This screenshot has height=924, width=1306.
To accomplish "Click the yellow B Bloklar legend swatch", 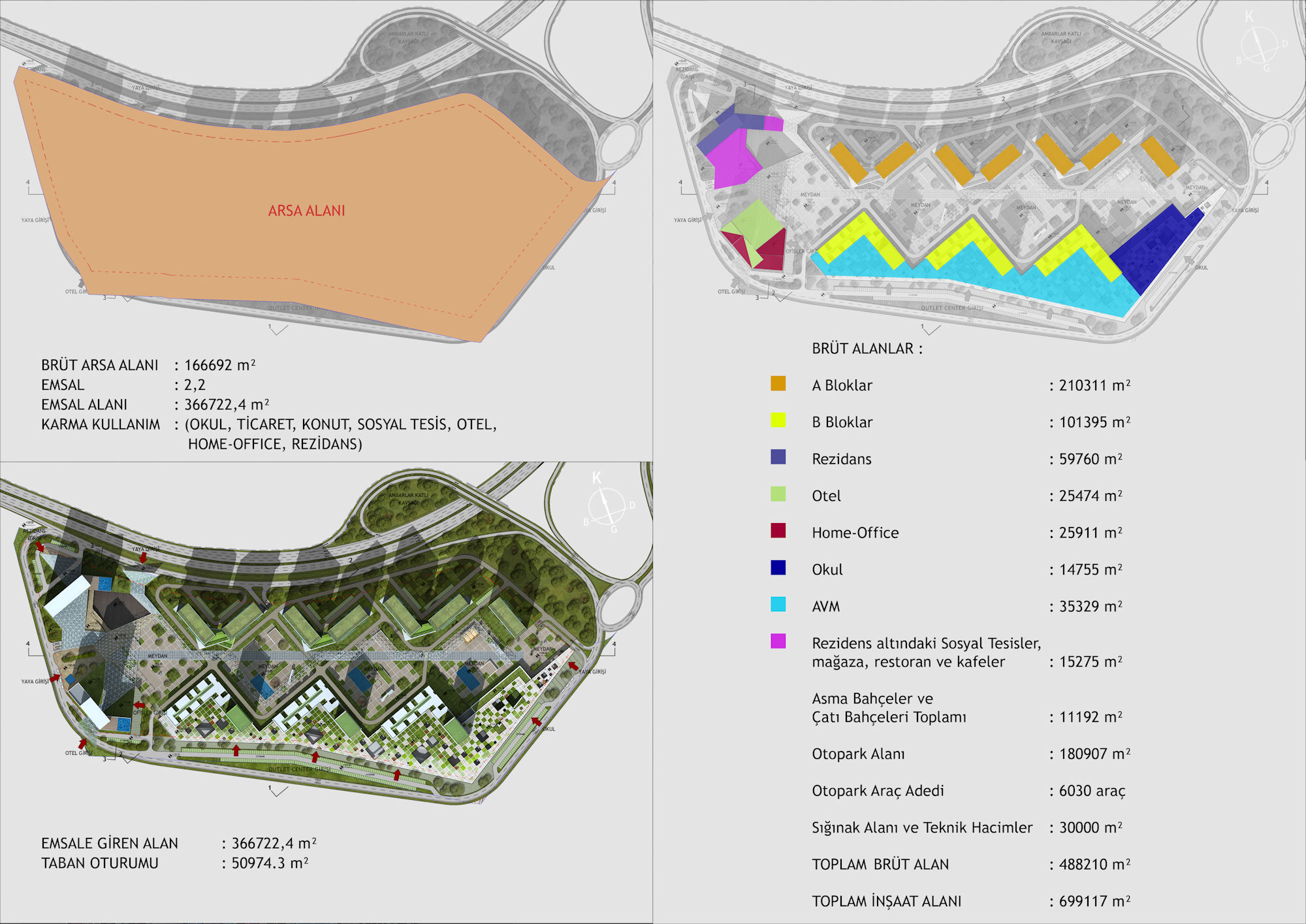I will point(778,420).
